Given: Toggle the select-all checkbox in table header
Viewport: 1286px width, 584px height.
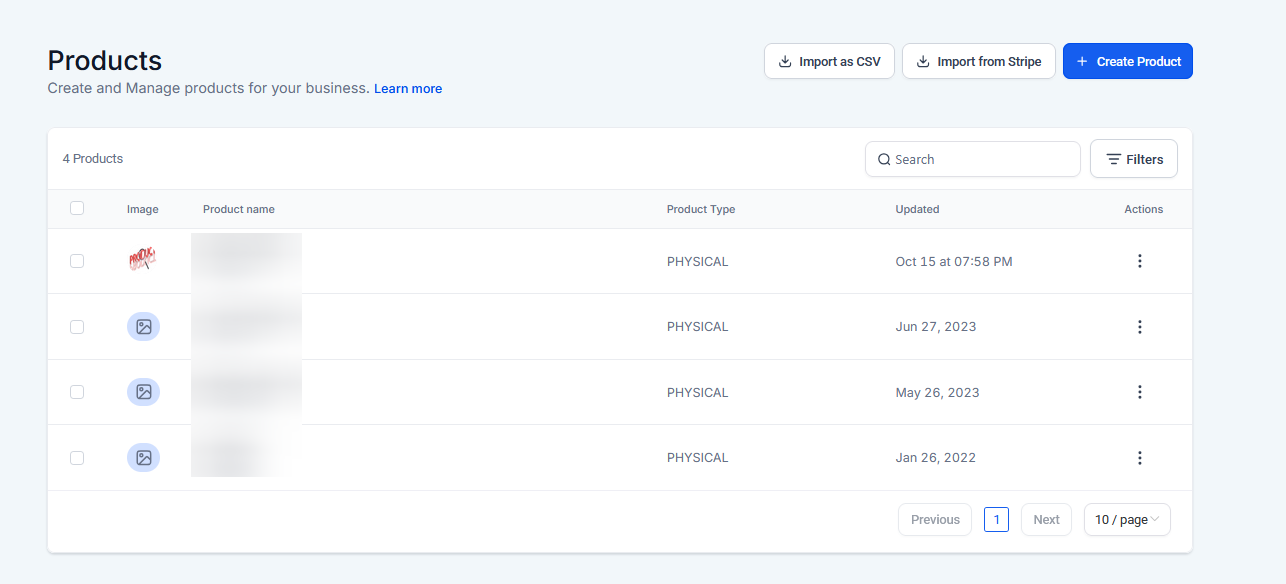Looking at the screenshot, I should point(77,209).
